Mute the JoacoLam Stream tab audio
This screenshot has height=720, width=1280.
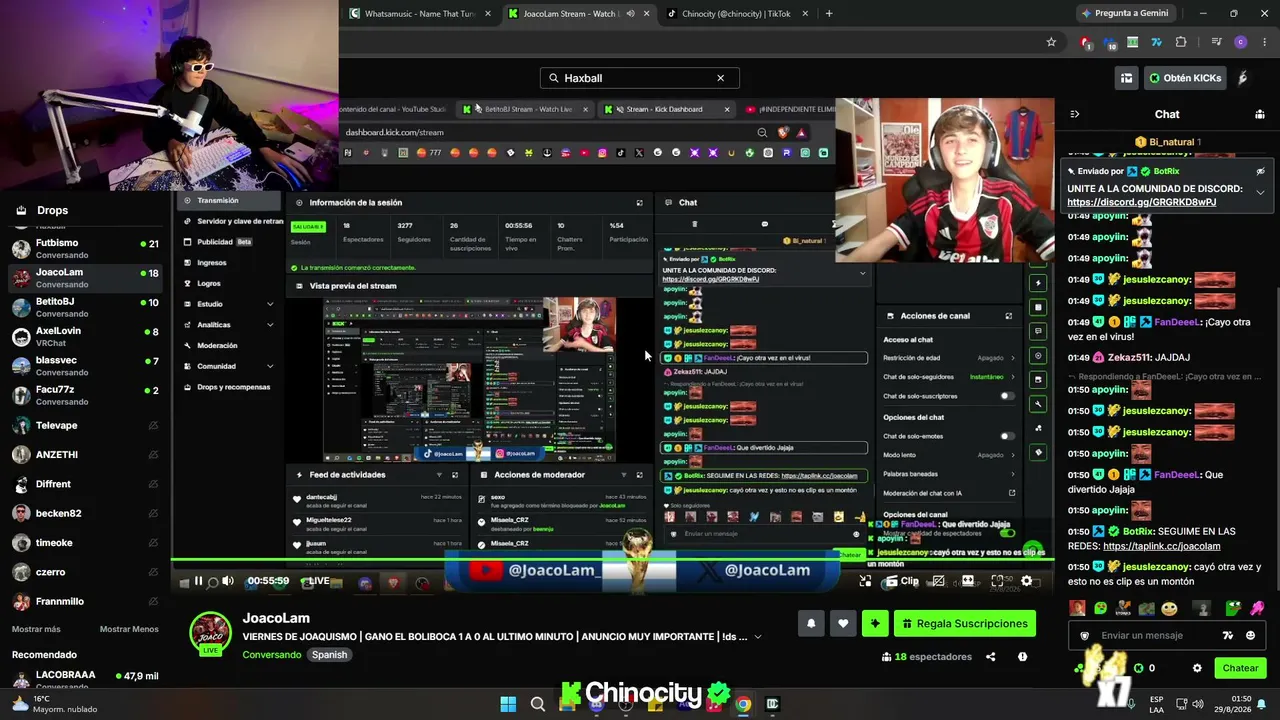630,14
